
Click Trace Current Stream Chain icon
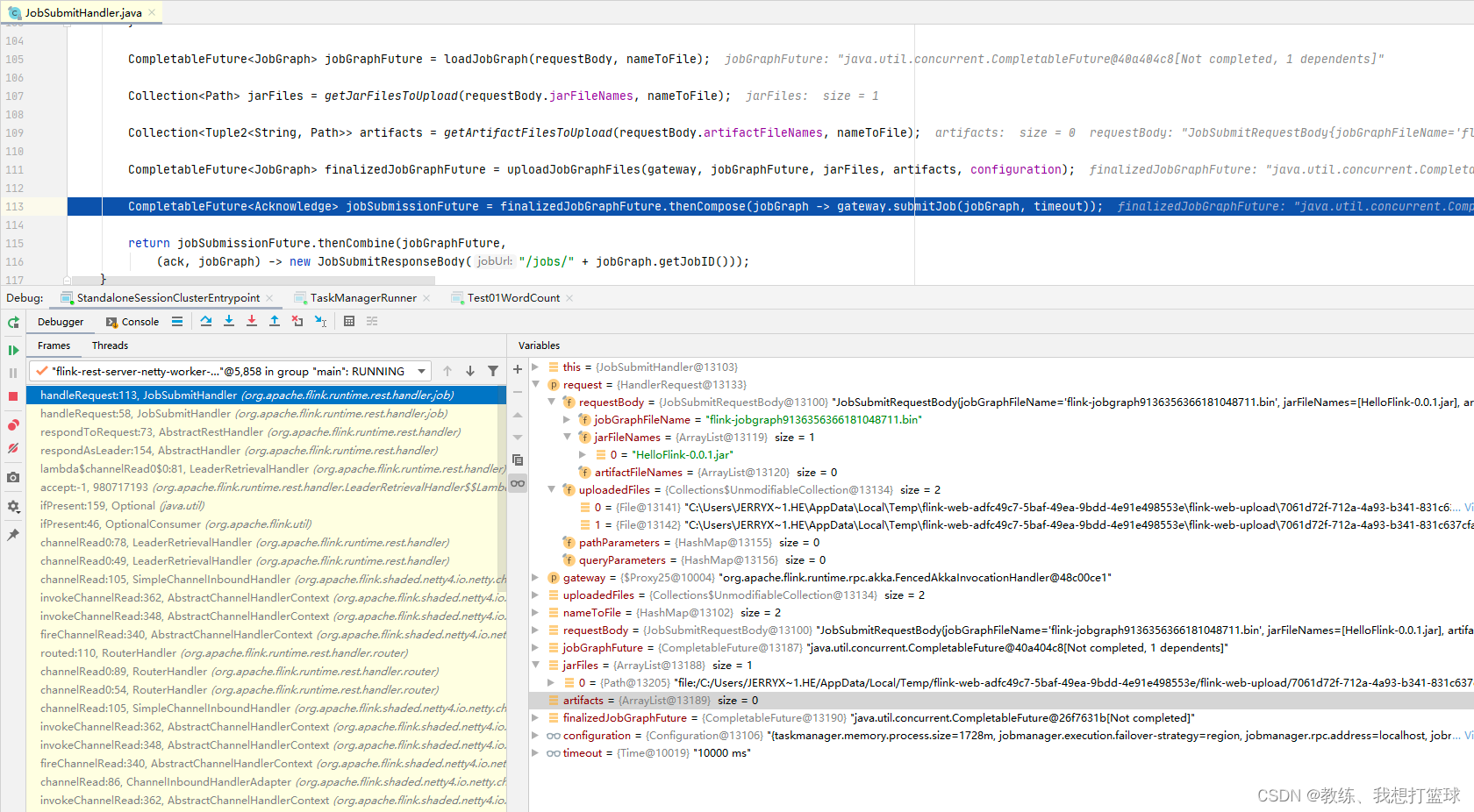pos(372,321)
